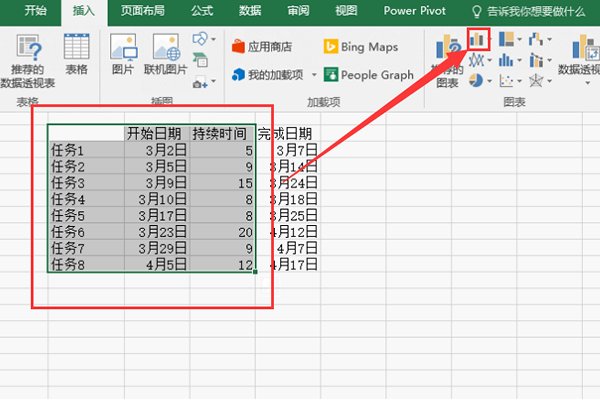Select the cell labeled 任务4
Image resolution: width=600 pixels, height=400 pixels.
(86, 199)
